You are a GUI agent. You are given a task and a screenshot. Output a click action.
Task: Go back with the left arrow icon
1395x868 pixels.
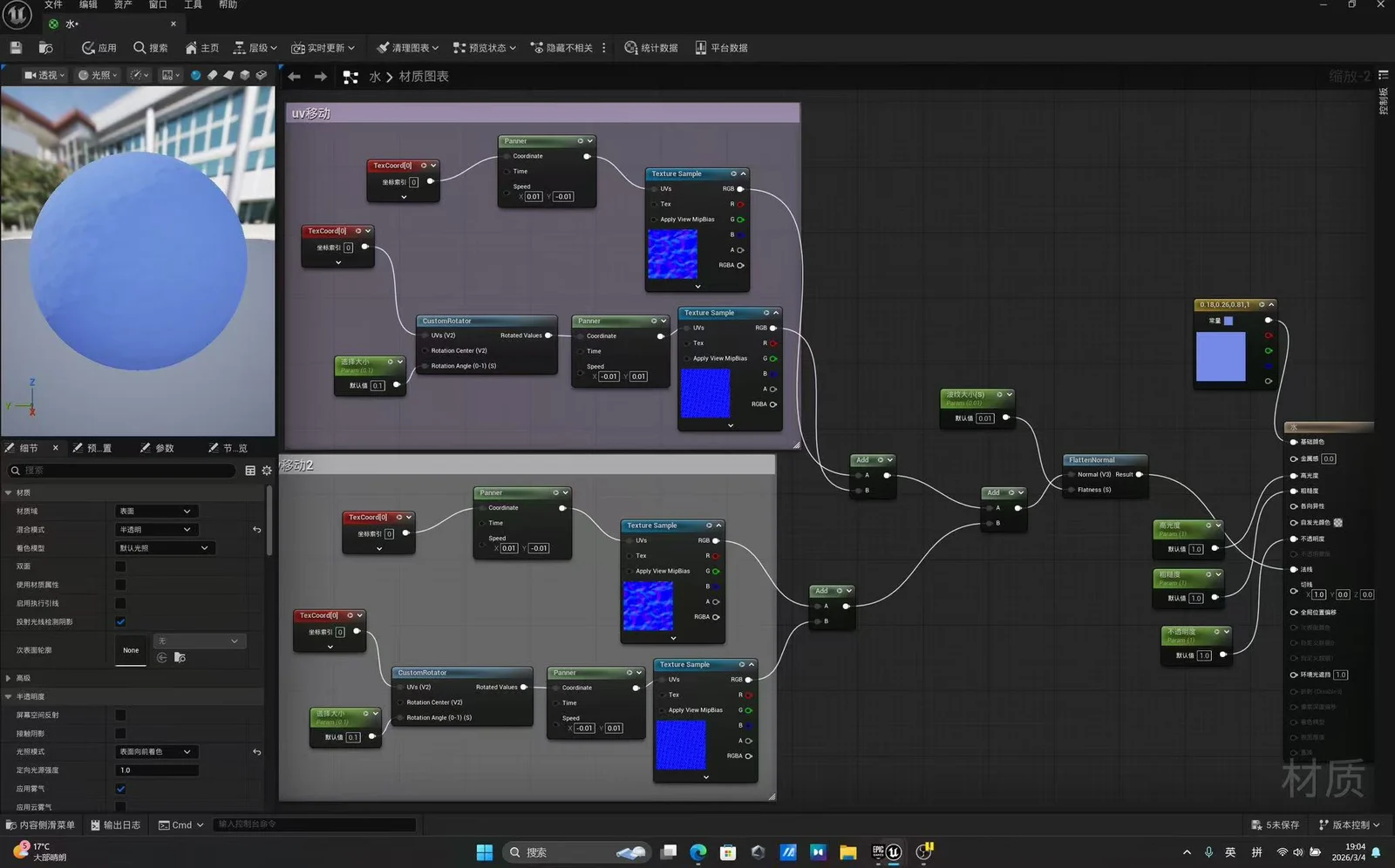(295, 77)
